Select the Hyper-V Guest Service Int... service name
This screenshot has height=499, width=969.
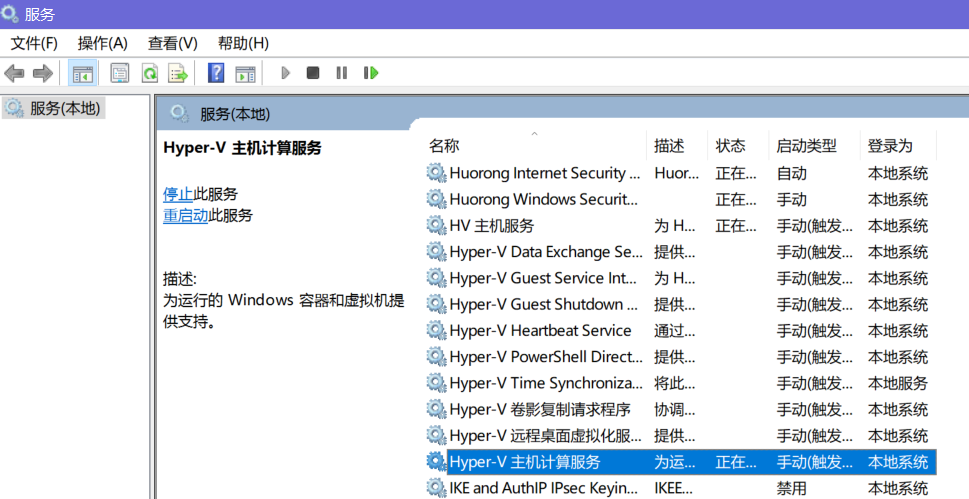click(543, 278)
